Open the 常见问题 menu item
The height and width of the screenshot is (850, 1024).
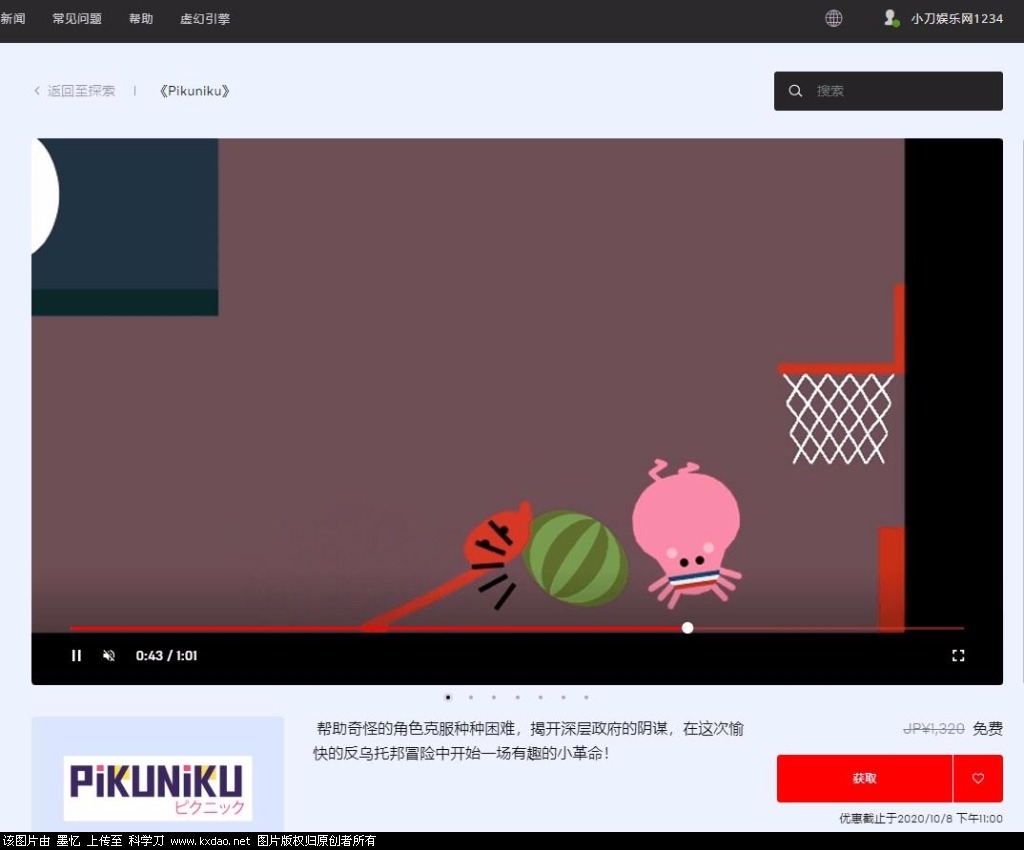[77, 18]
